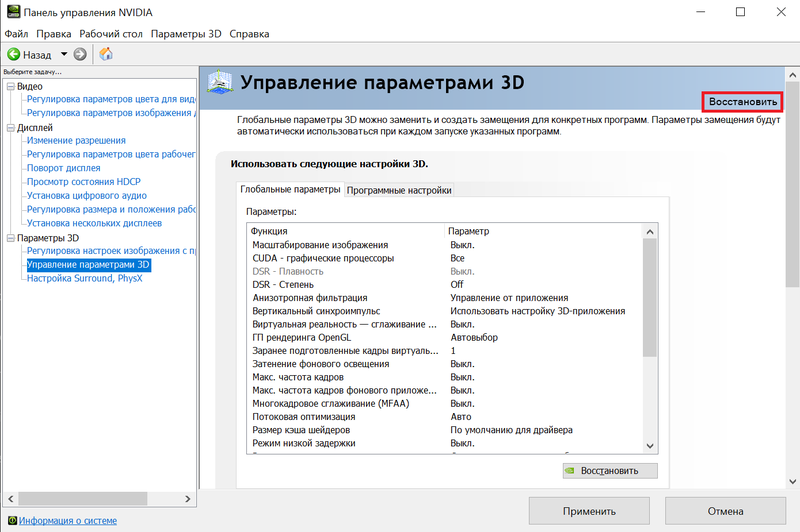The width and height of the screenshot is (800, 532).
Task: Select DSR - Степень setting row
Action: [444, 285]
